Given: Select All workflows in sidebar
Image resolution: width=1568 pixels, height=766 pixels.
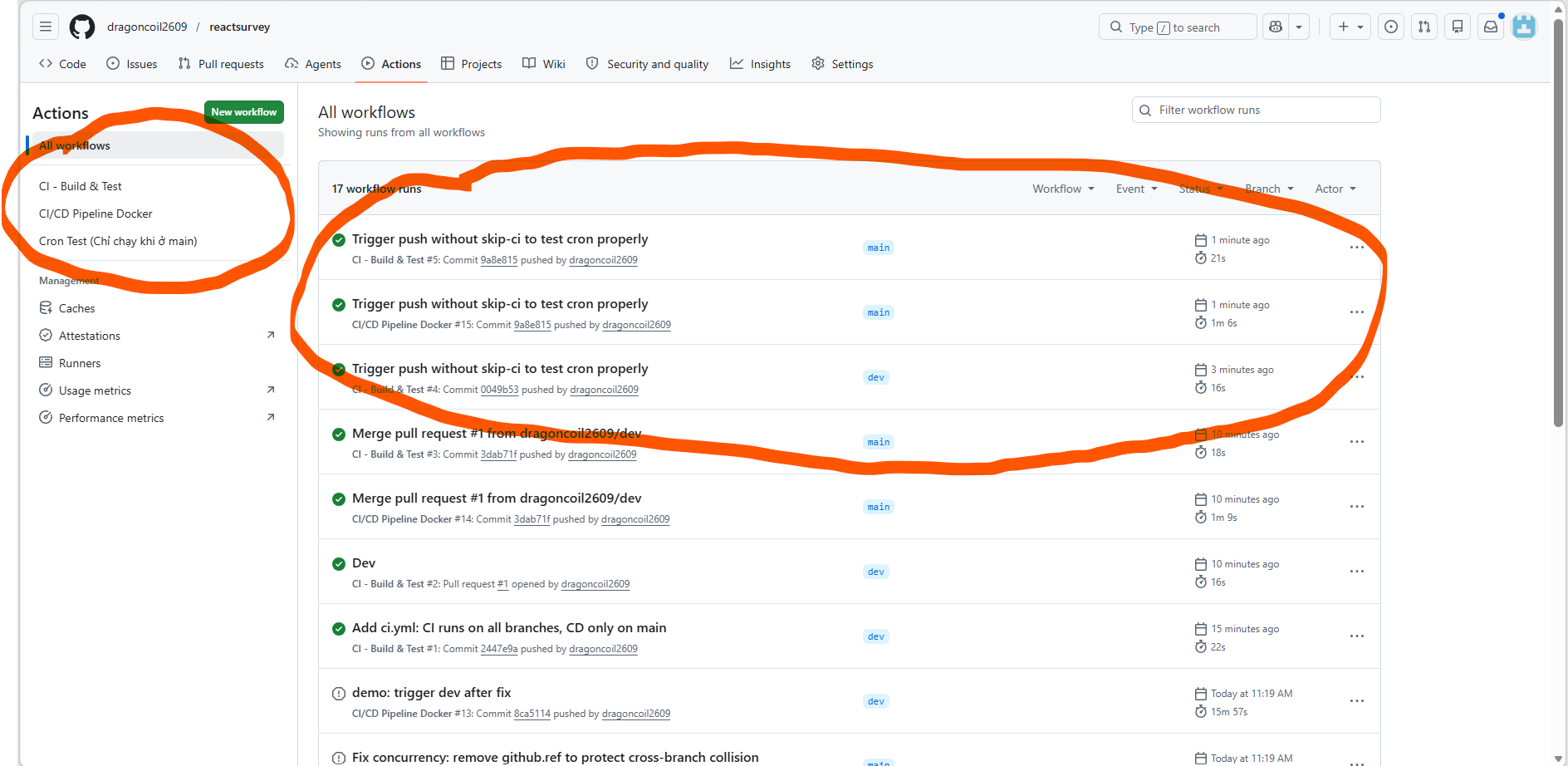Looking at the screenshot, I should (x=158, y=145).
